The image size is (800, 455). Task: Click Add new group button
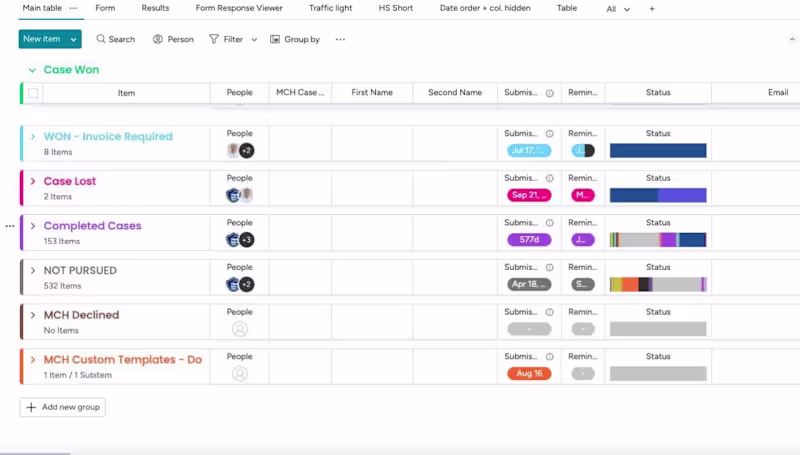tap(63, 407)
